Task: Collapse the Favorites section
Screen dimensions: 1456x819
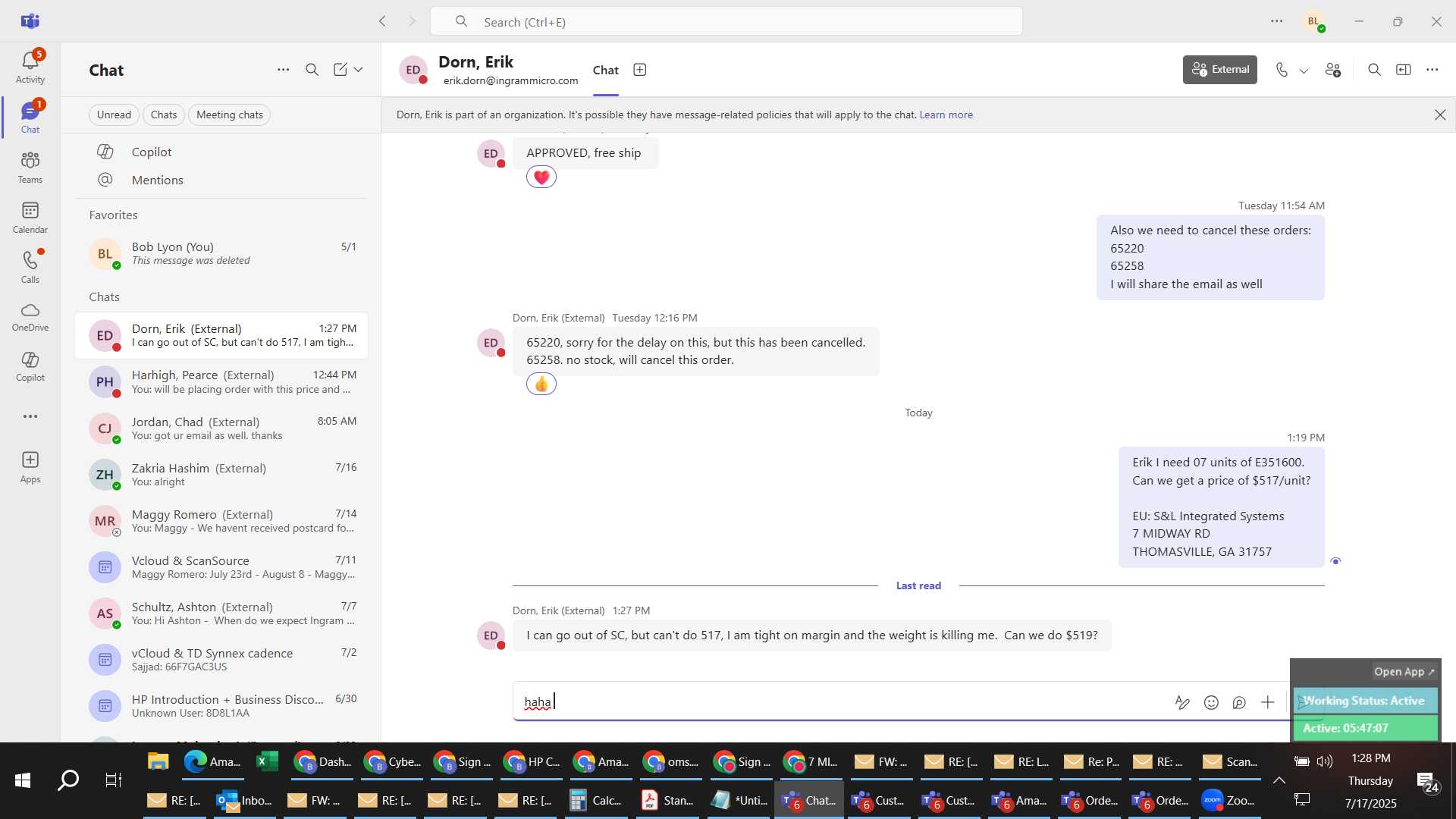Action: [113, 215]
